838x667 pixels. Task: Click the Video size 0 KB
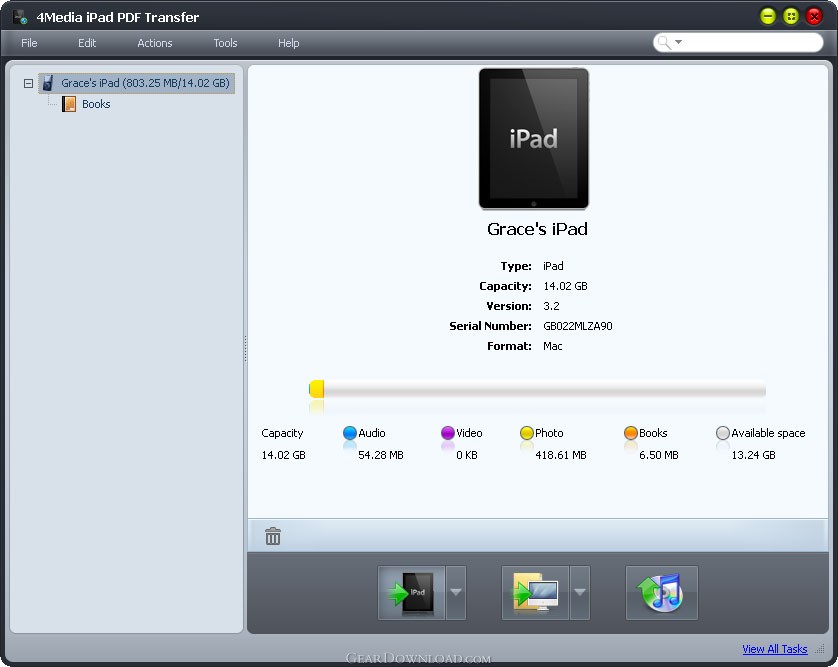point(467,455)
